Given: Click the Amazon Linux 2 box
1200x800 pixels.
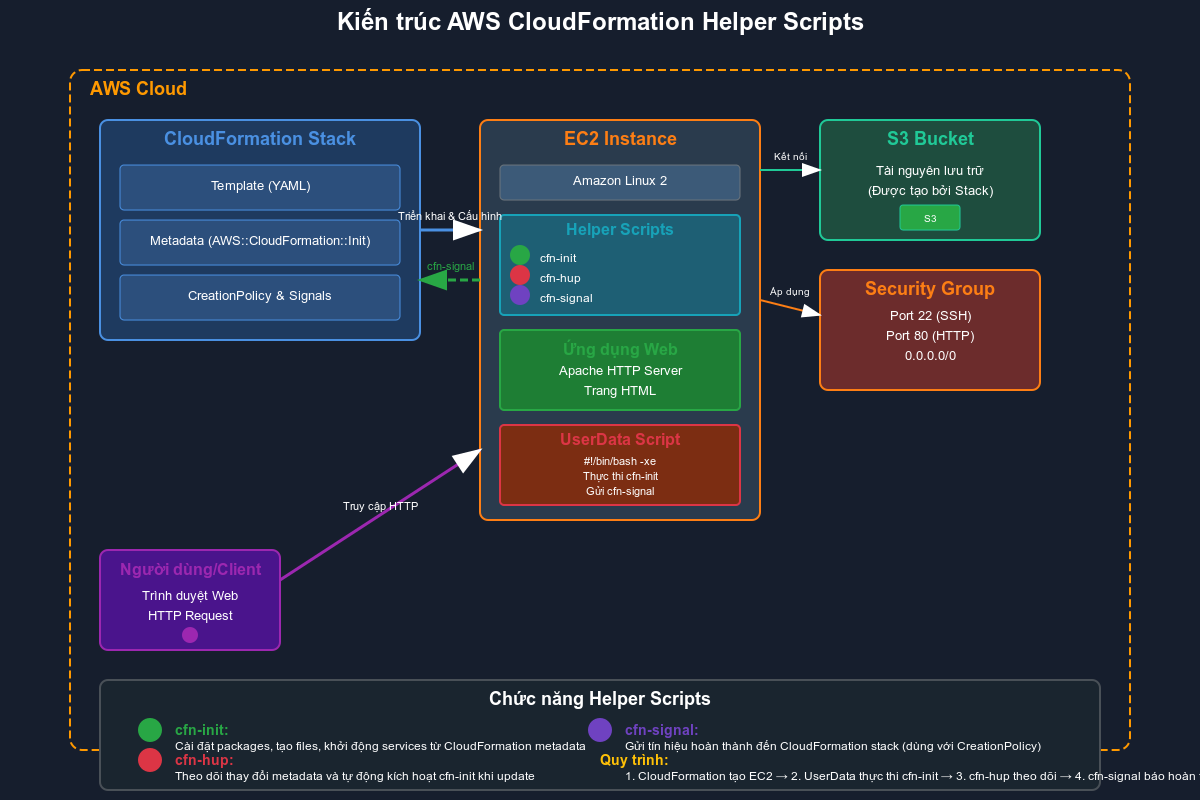Looking at the screenshot, I should coord(620,182).
